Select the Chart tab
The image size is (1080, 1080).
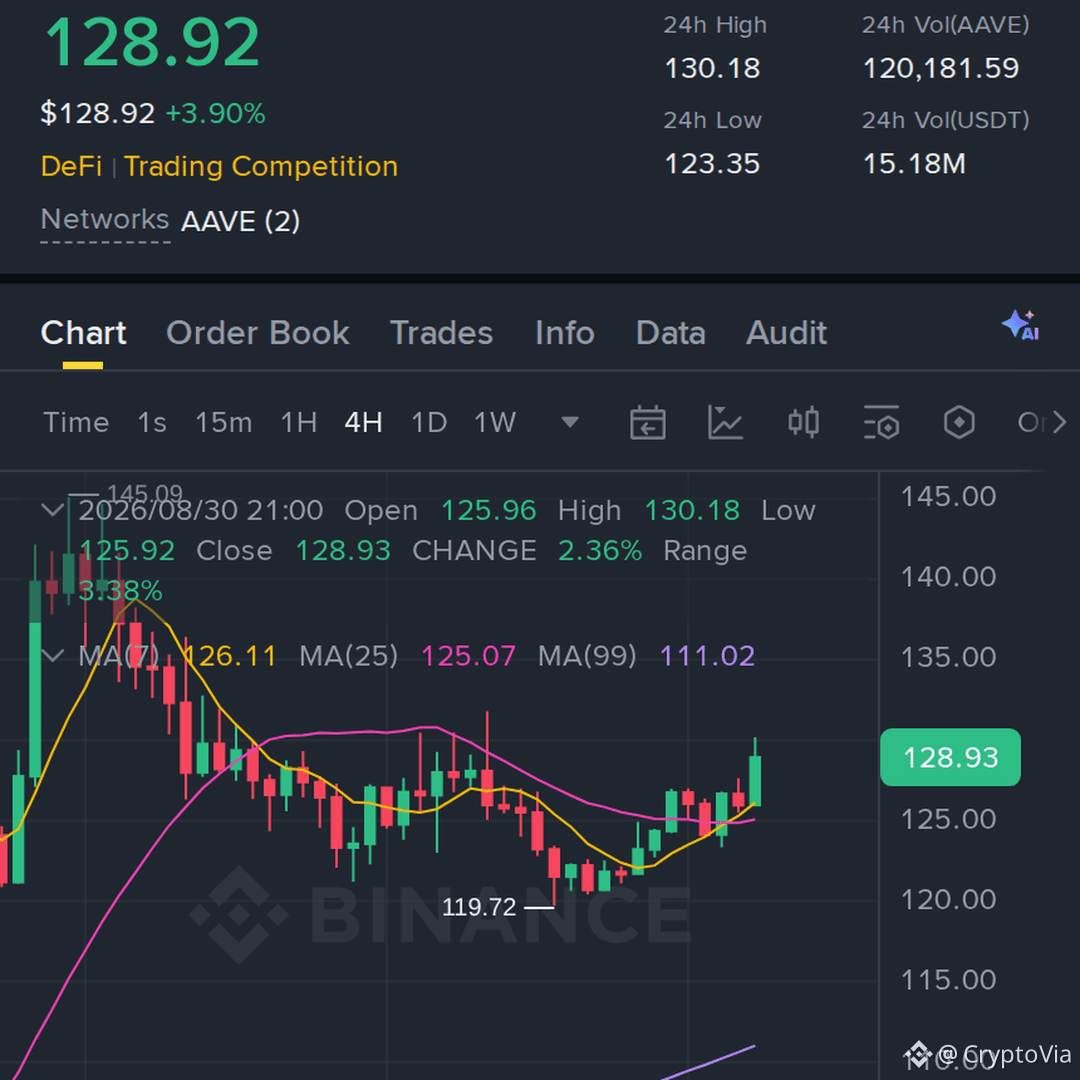(x=83, y=333)
